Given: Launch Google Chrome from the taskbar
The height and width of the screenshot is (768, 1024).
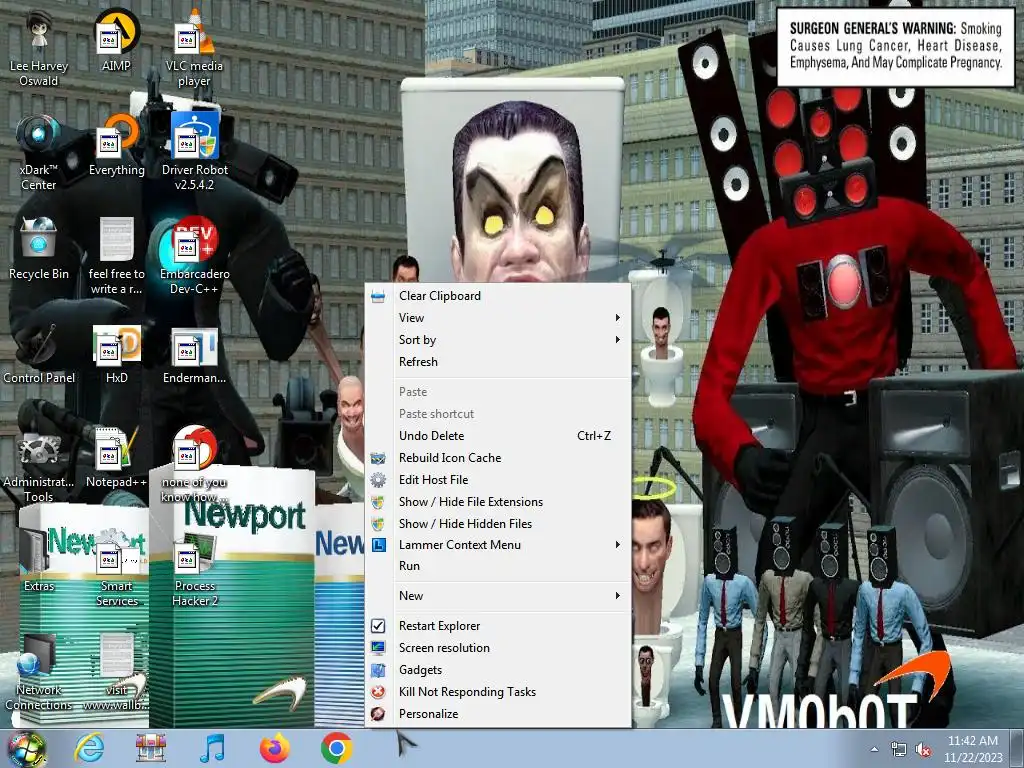Looking at the screenshot, I should tap(336, 748).
